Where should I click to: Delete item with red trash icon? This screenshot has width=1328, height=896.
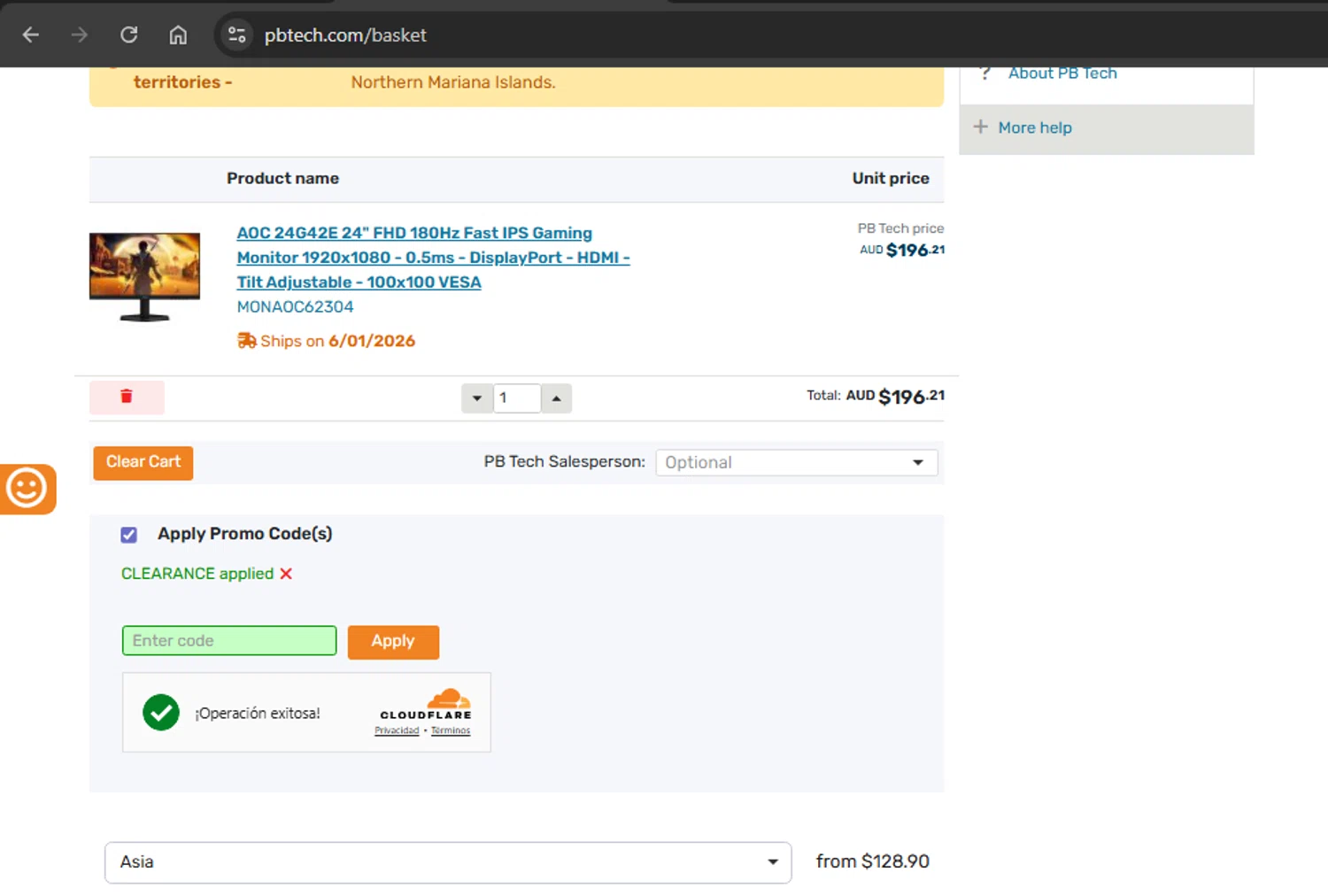point(127,397)
